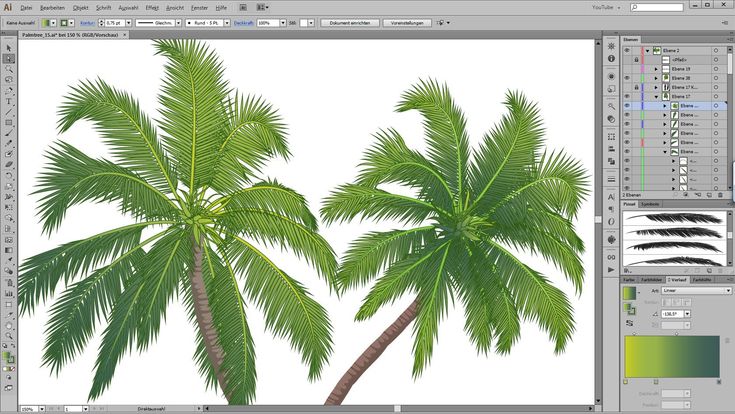
Task: Select the Pen tool in toolbox
Action: tap(9, 90)
